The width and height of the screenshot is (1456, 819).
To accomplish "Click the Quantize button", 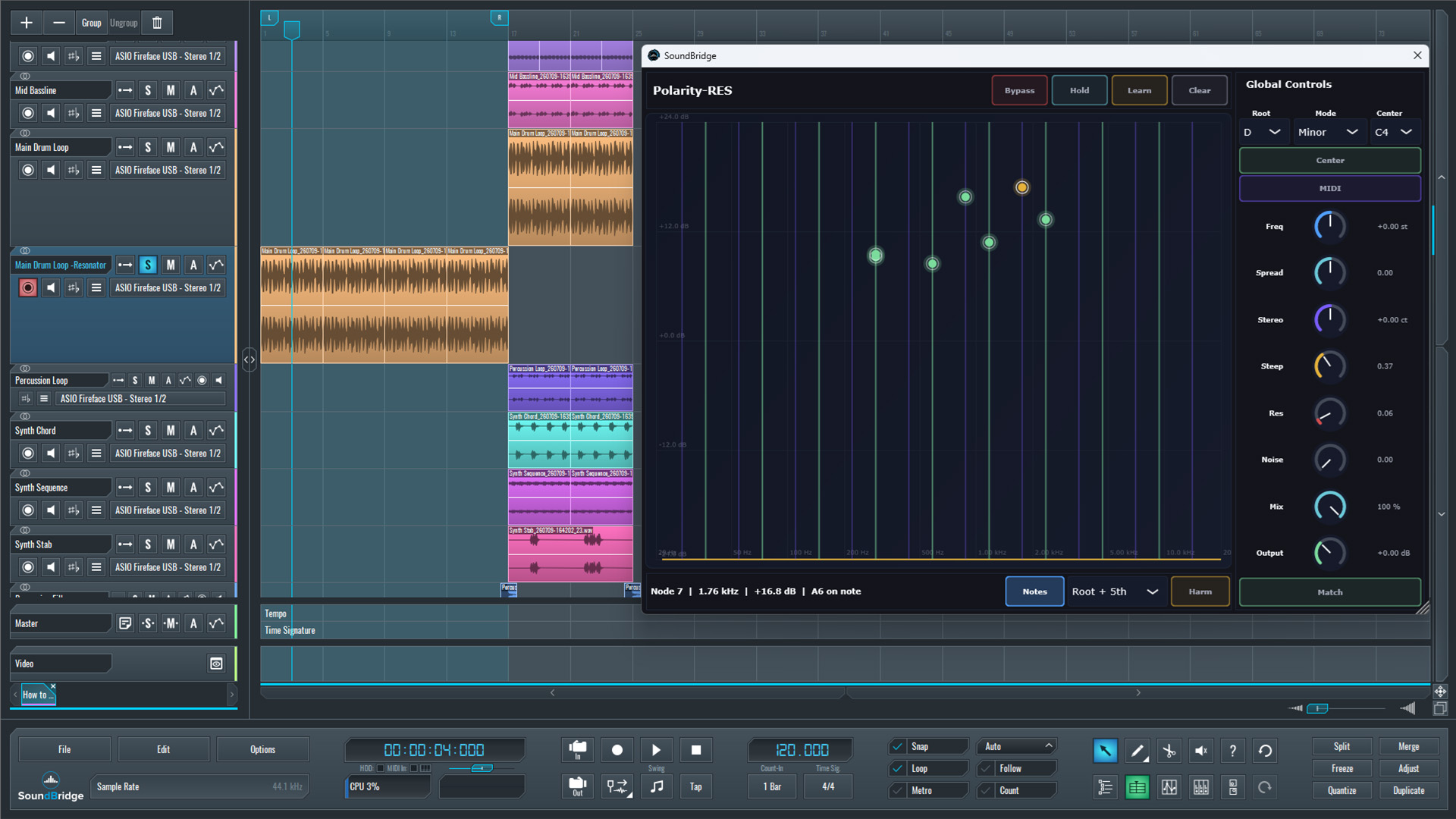I will pos(1341,790).
